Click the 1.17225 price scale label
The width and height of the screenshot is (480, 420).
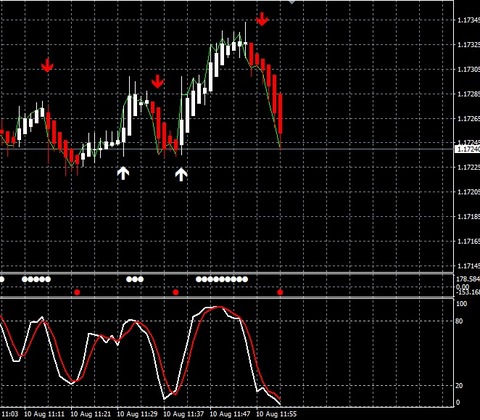(x=468, y=167)
